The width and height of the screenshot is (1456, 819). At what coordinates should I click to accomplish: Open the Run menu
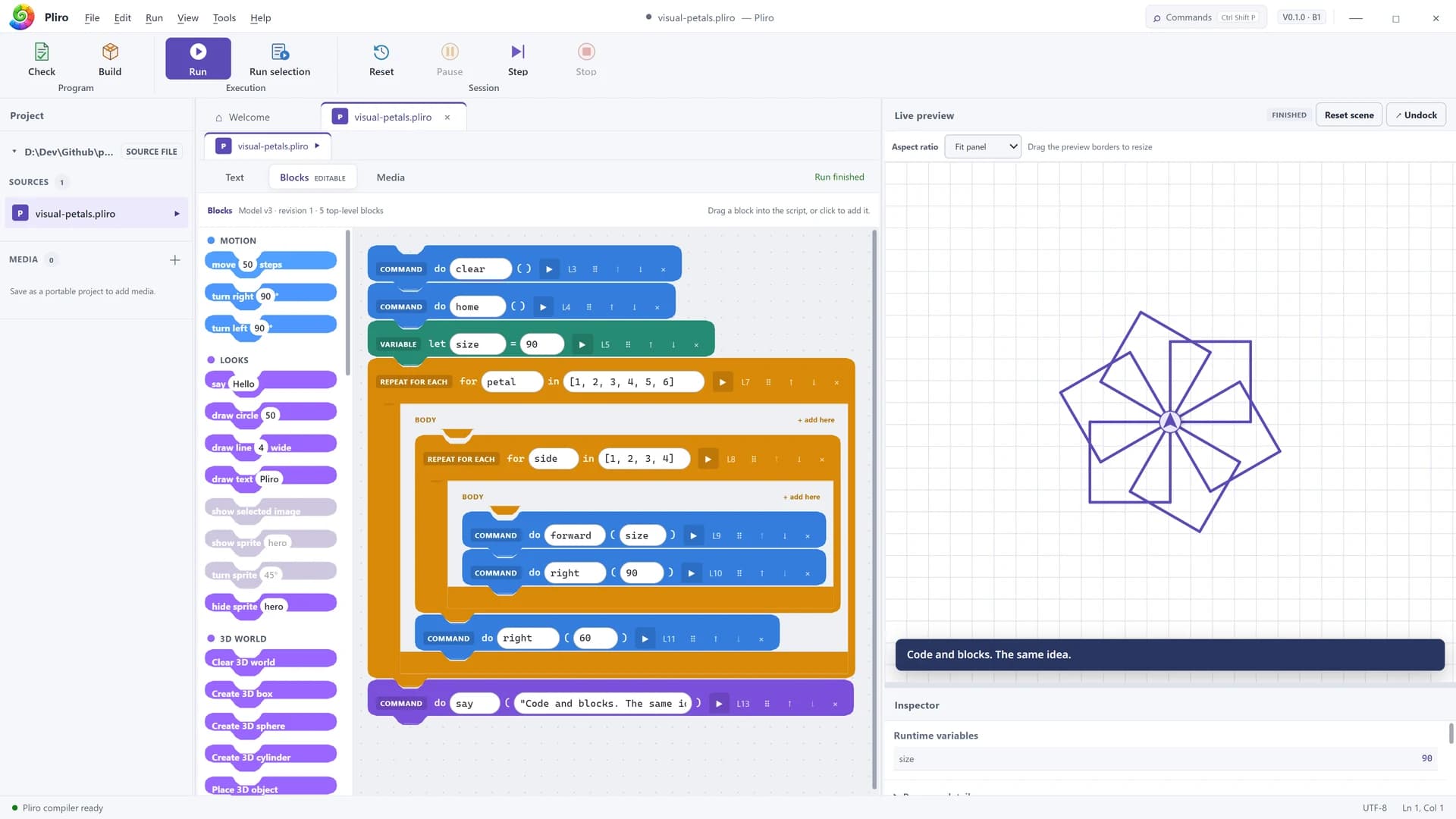[x=154, y=17]
